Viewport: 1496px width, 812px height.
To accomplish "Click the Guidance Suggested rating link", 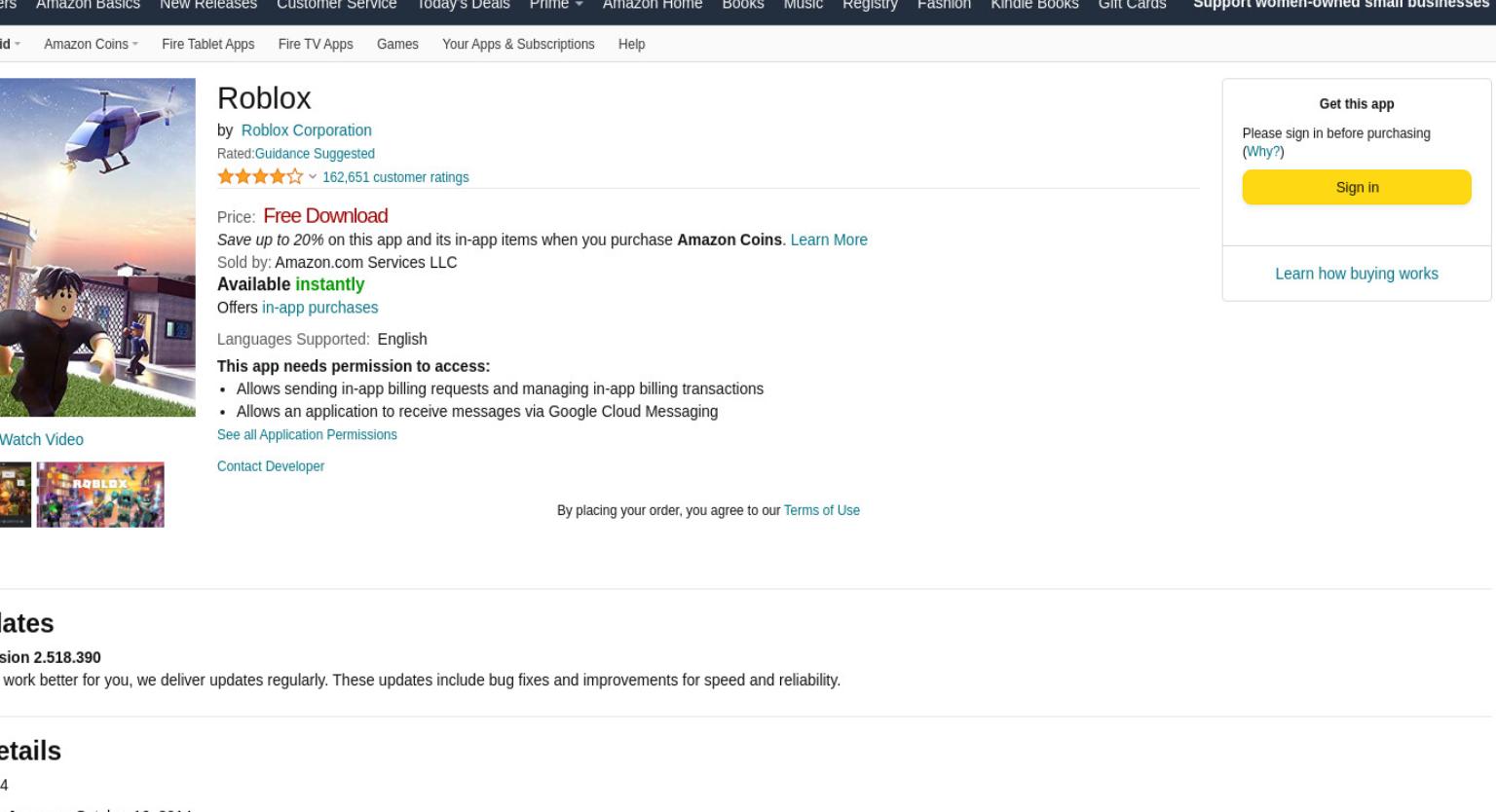I will click(315, 154).
